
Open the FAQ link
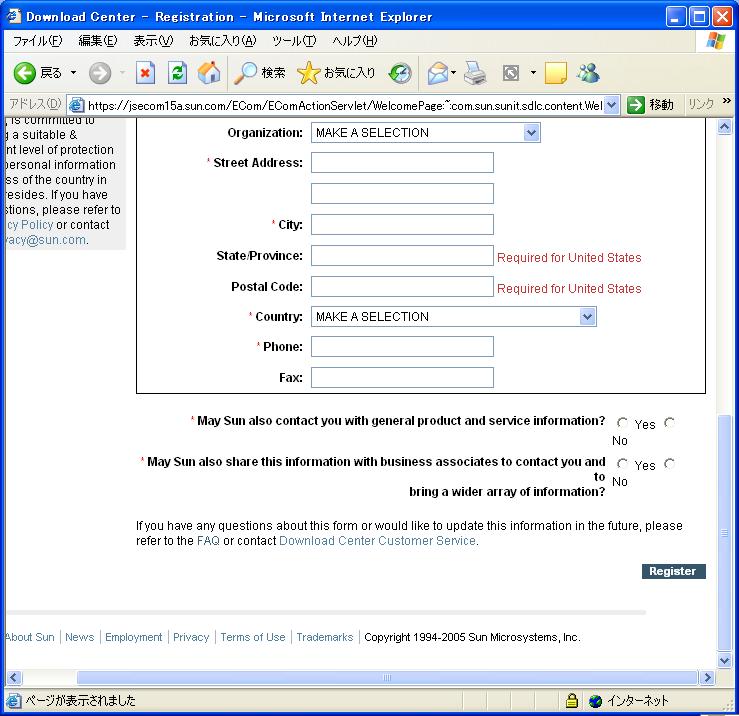tap(208, 541)
